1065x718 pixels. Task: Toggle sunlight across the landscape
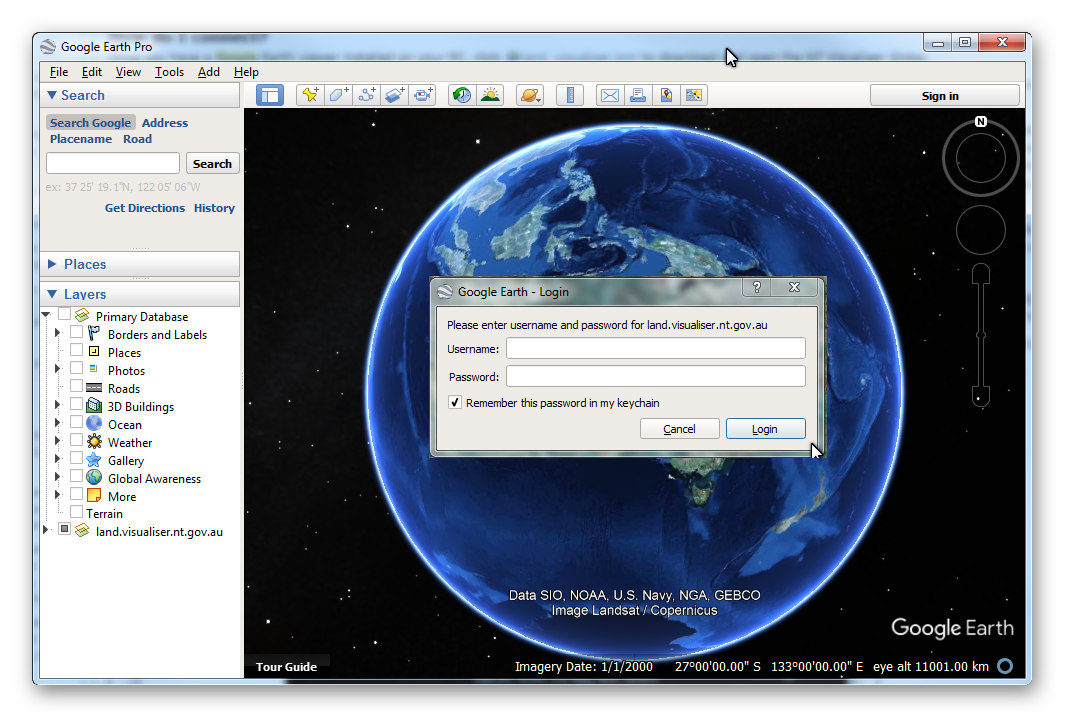490,95
